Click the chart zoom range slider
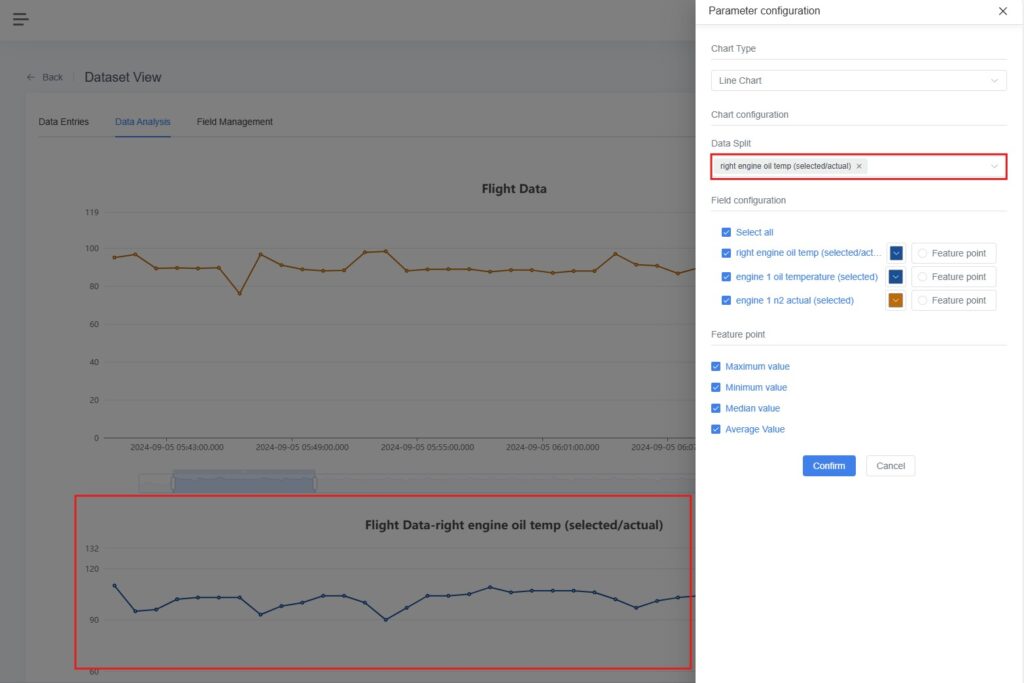 243,482
